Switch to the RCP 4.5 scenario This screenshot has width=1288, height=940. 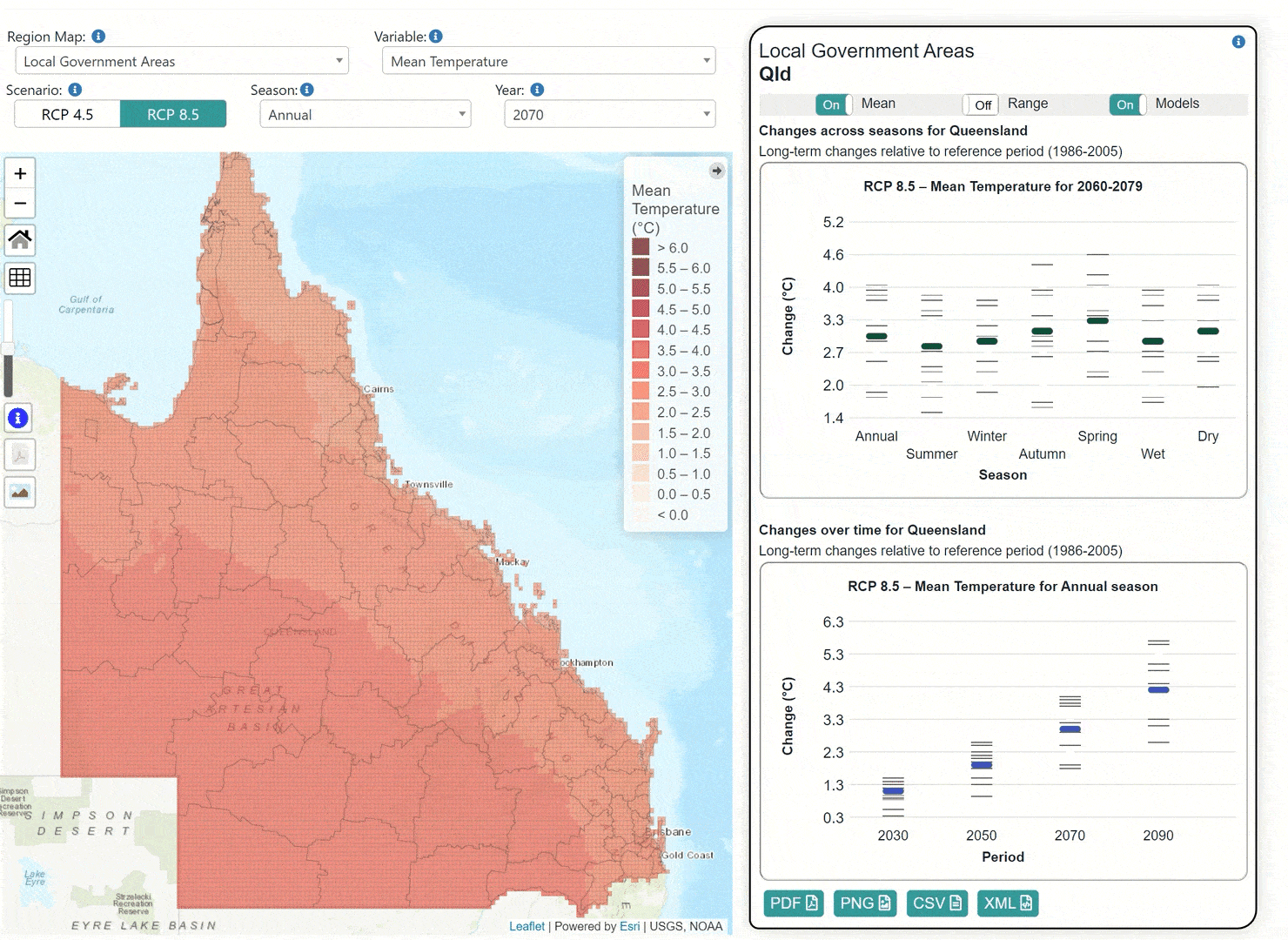[67, 114]
